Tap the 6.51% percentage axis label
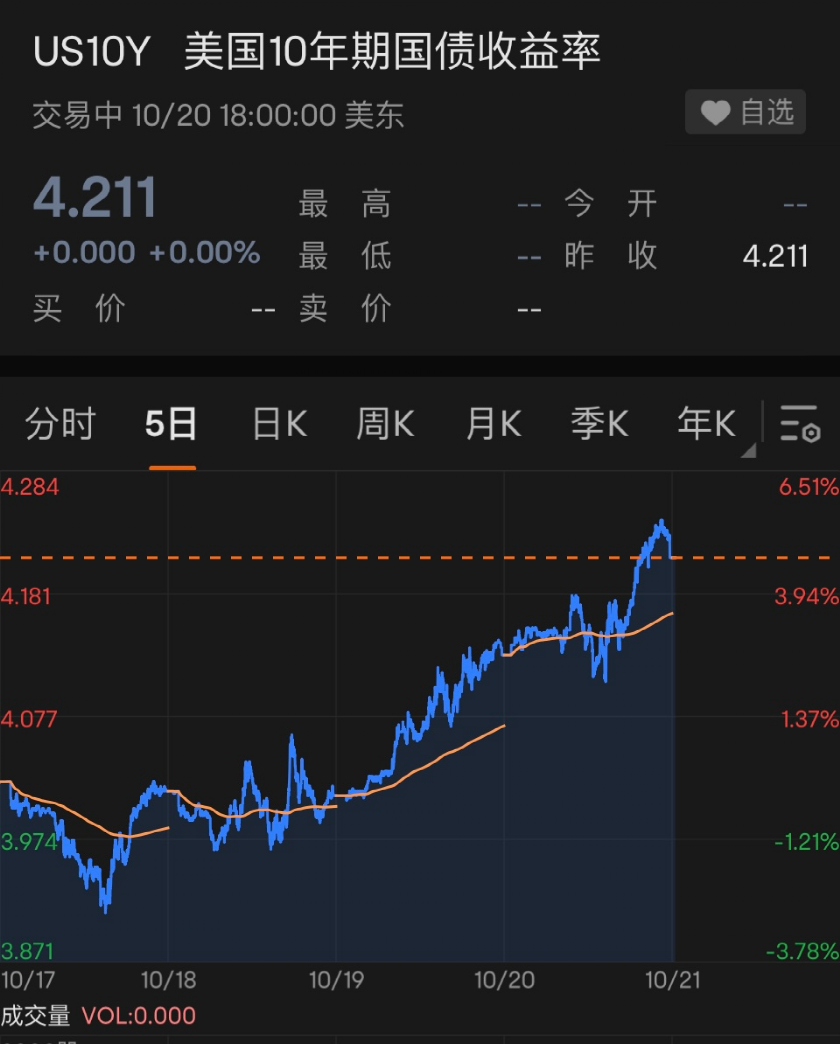Screen dimensions: 840x1044 point(806,487)
